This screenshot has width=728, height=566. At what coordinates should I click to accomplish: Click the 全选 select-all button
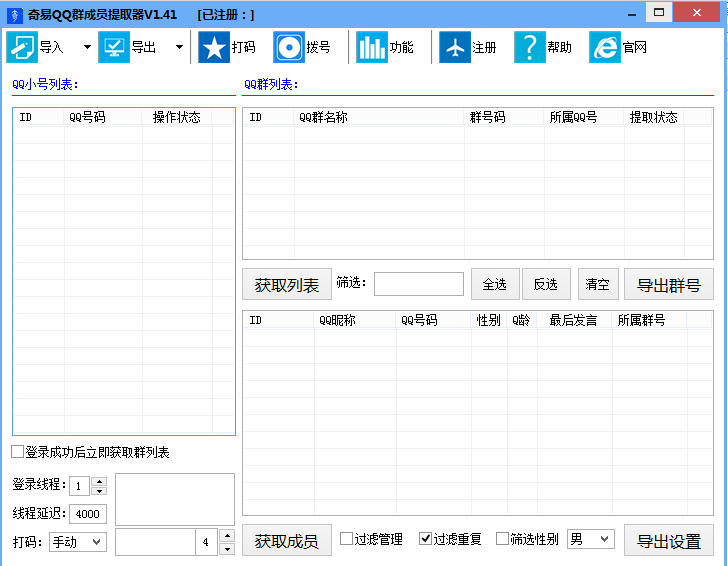pyautogui.click(x=495, y=284)
